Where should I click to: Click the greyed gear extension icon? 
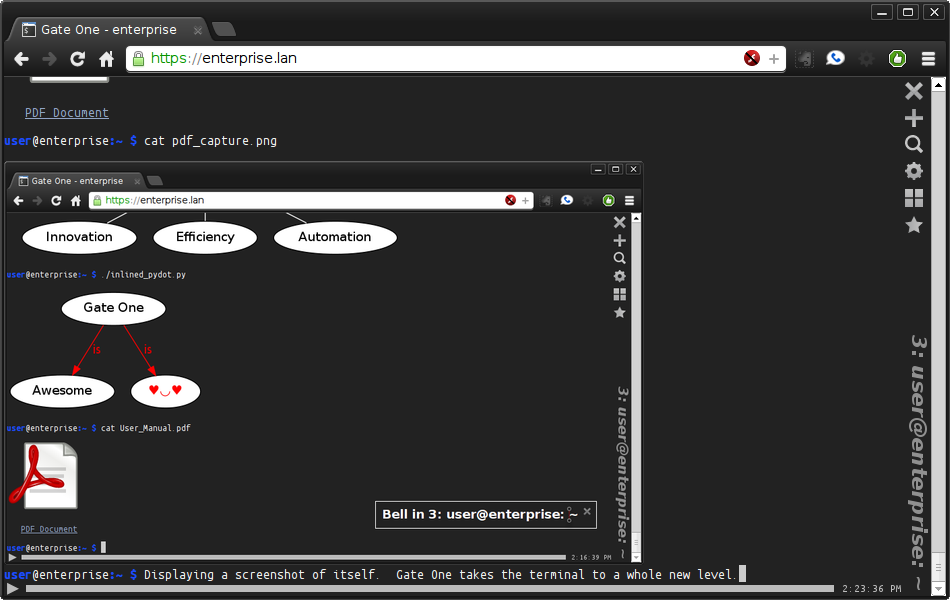click(866, 59)
